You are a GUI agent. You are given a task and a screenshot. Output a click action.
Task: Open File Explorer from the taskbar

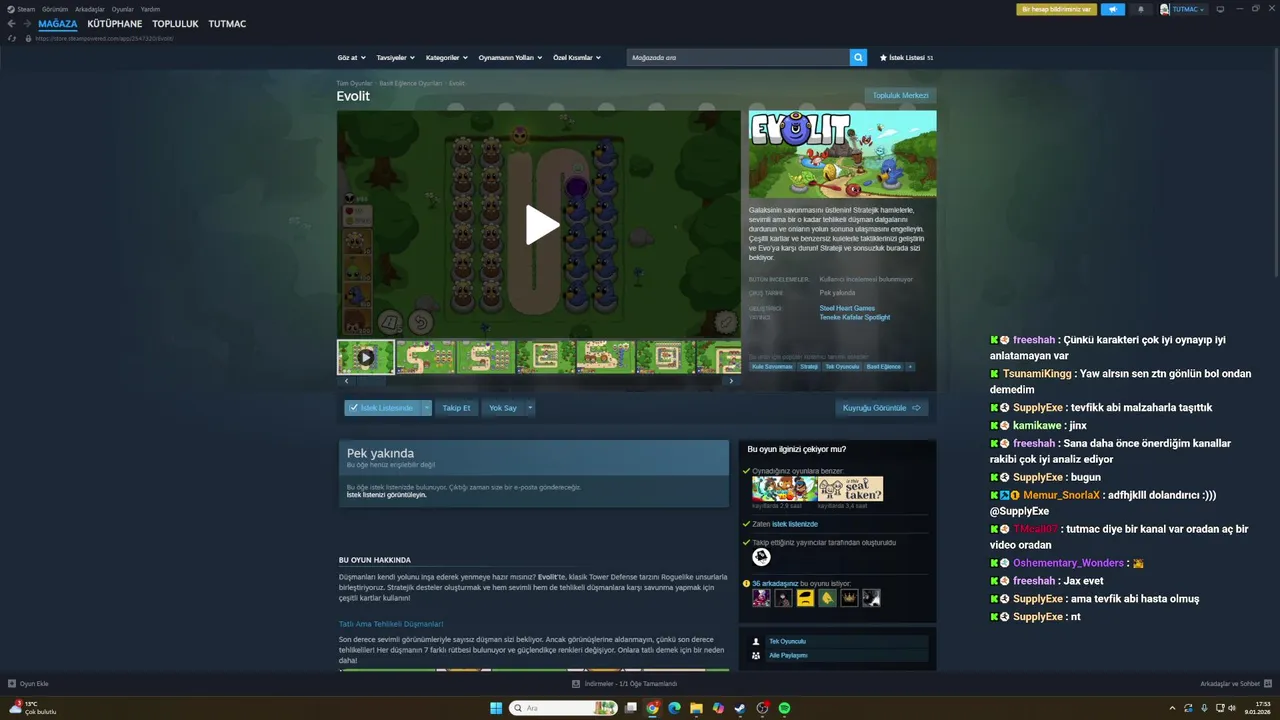[697, 708]
